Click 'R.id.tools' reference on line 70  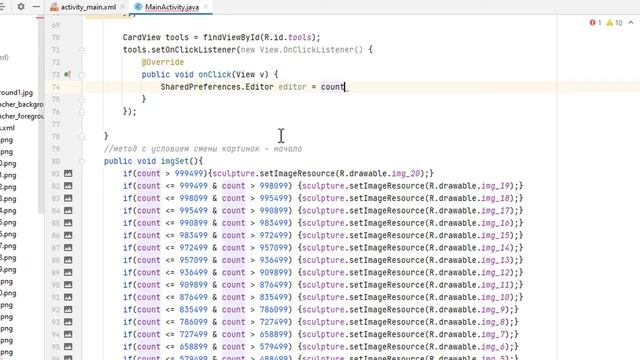coord(288,38)
